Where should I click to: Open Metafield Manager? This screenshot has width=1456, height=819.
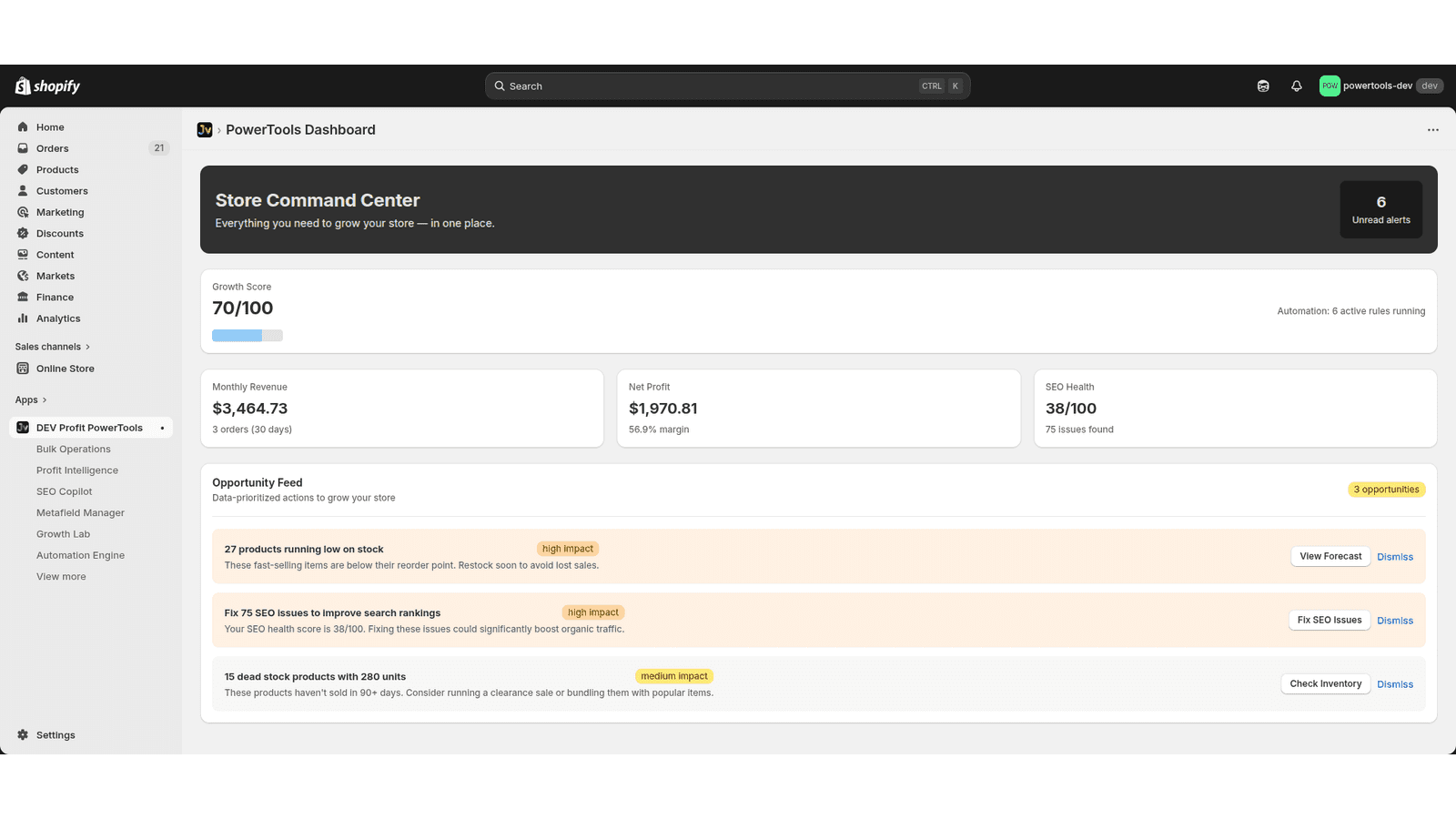80,513
